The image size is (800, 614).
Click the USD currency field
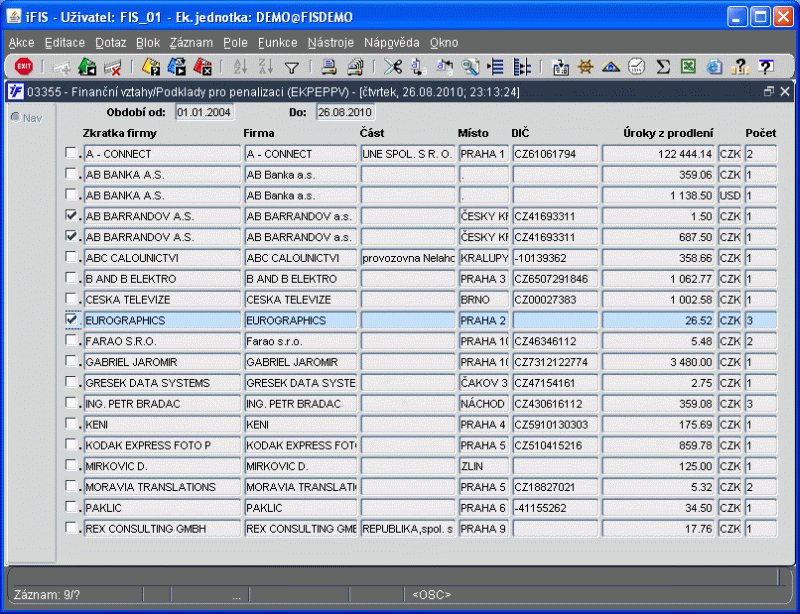tap(730, 195)
